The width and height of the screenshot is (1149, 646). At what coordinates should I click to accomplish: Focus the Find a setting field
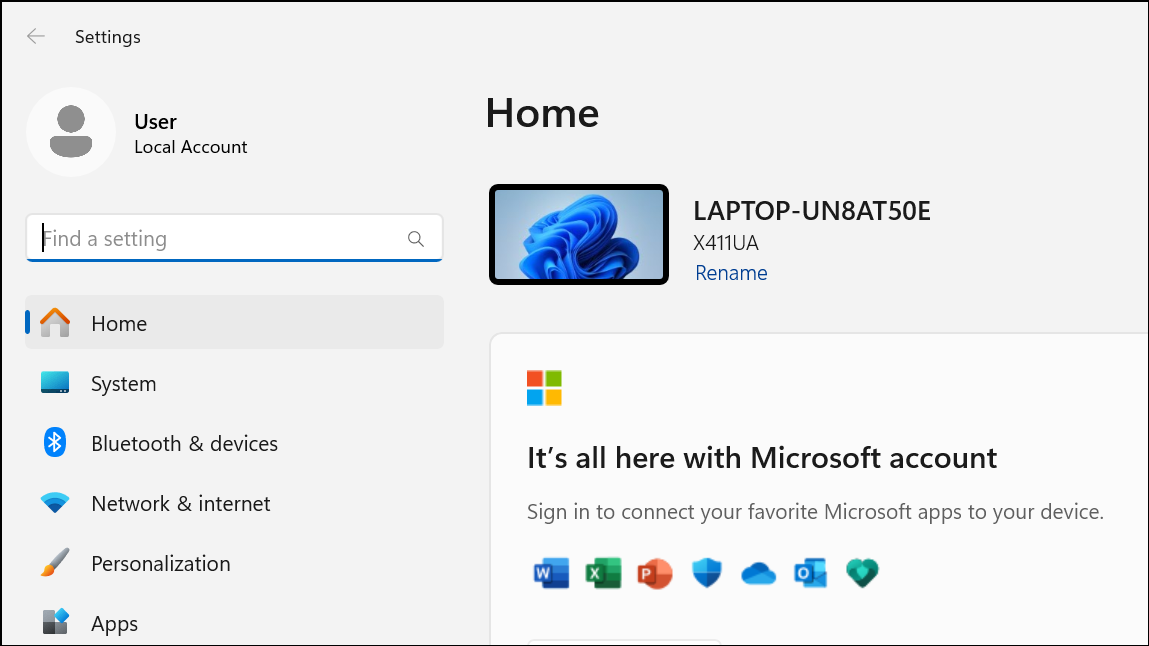pyautogui.click(x=234, y=238)
